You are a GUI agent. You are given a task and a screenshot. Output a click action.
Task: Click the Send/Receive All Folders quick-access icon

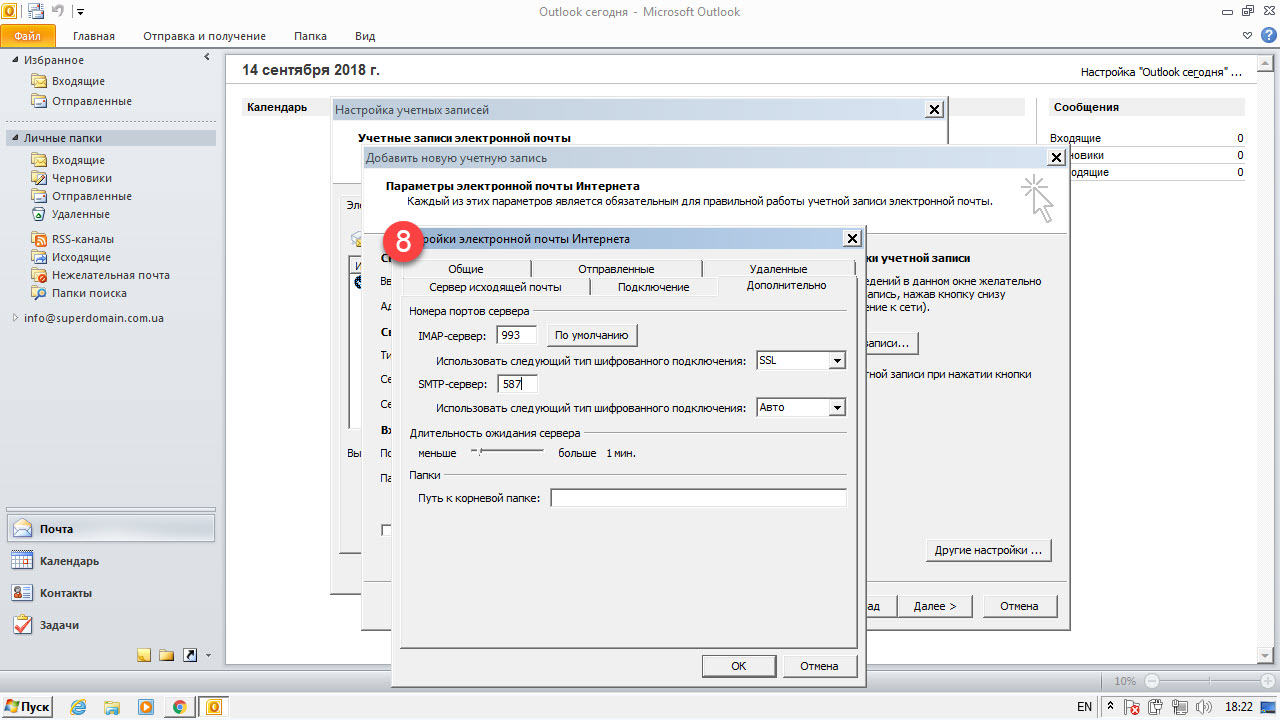pos(36,11)
